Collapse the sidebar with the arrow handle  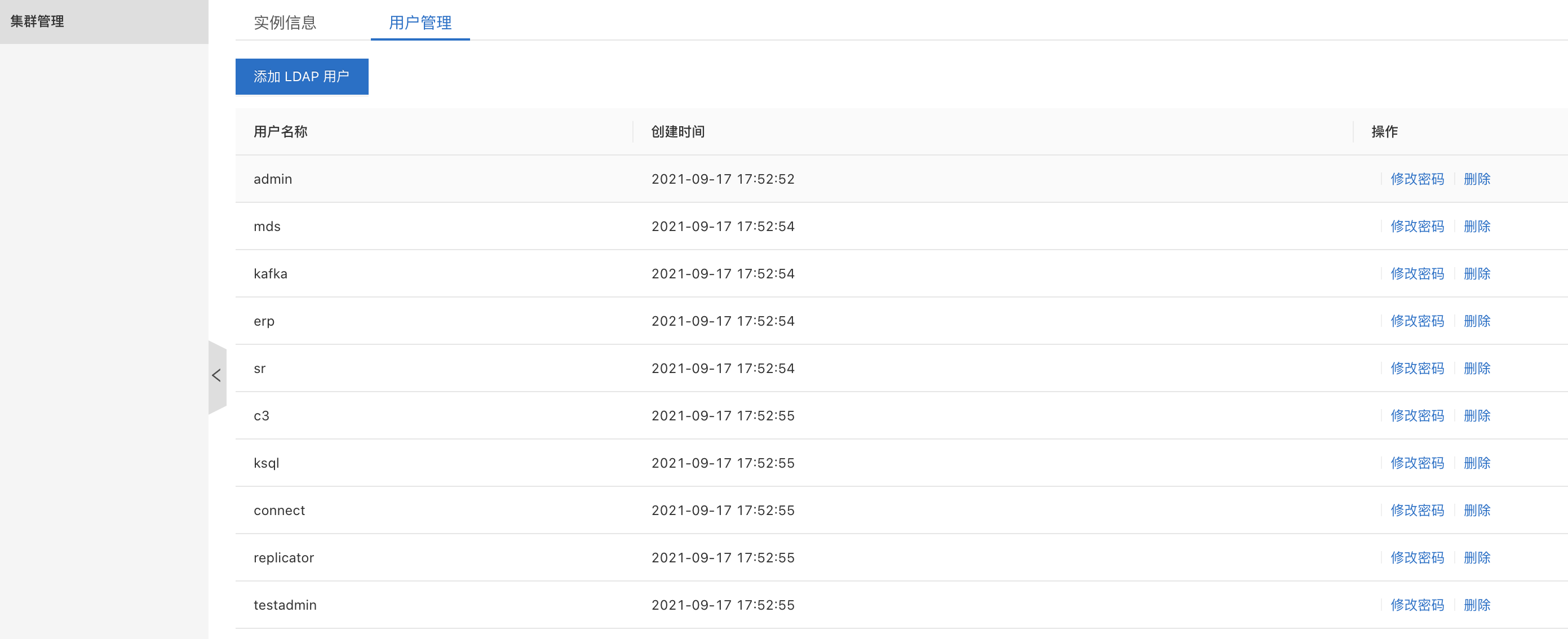[216, 375]
